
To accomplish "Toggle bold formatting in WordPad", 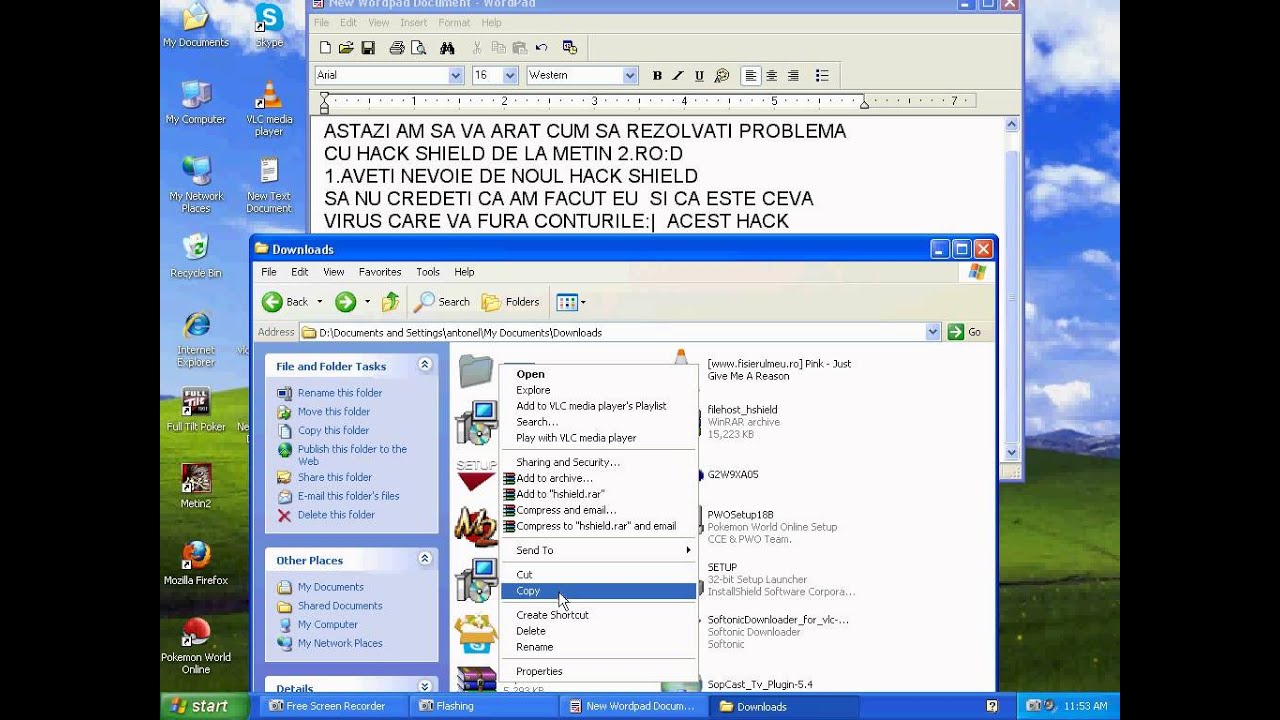I will 657,76.
